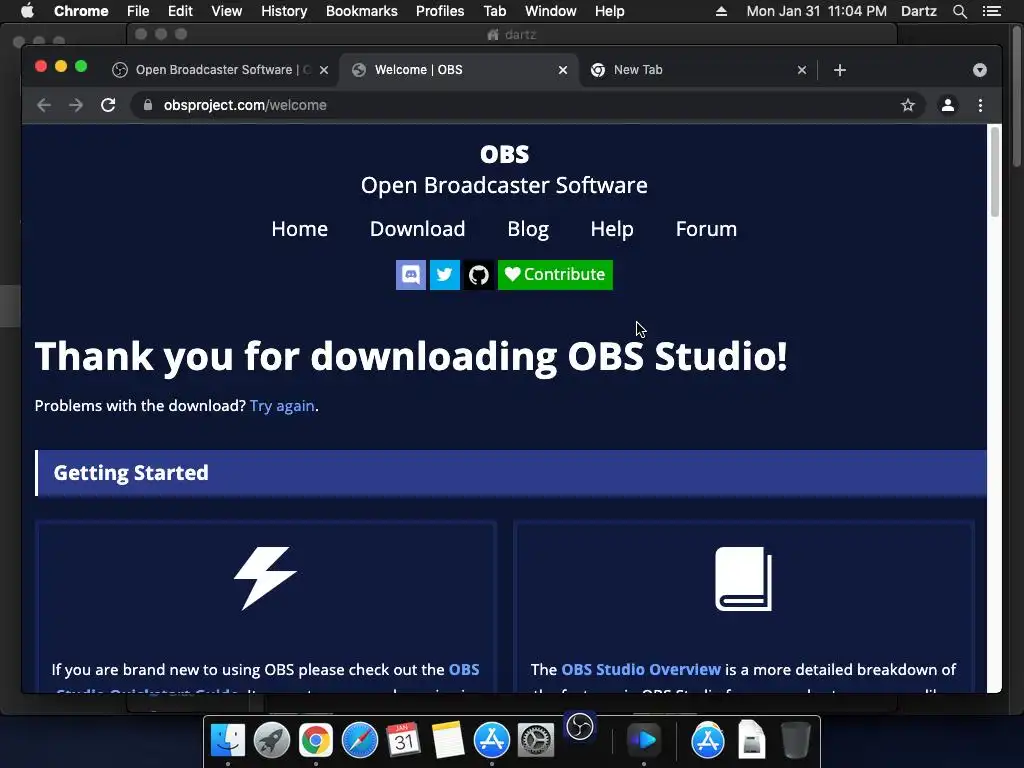Open the OBS Studio Overview link
Viewport: 1024px width, 768px height.
pyautogui.click(x=641, y=669)
